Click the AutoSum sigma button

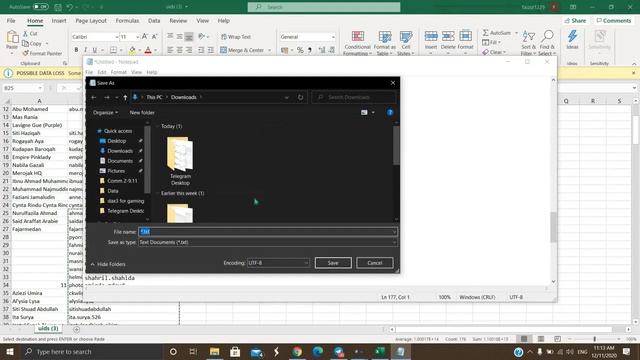click(496, 33)
